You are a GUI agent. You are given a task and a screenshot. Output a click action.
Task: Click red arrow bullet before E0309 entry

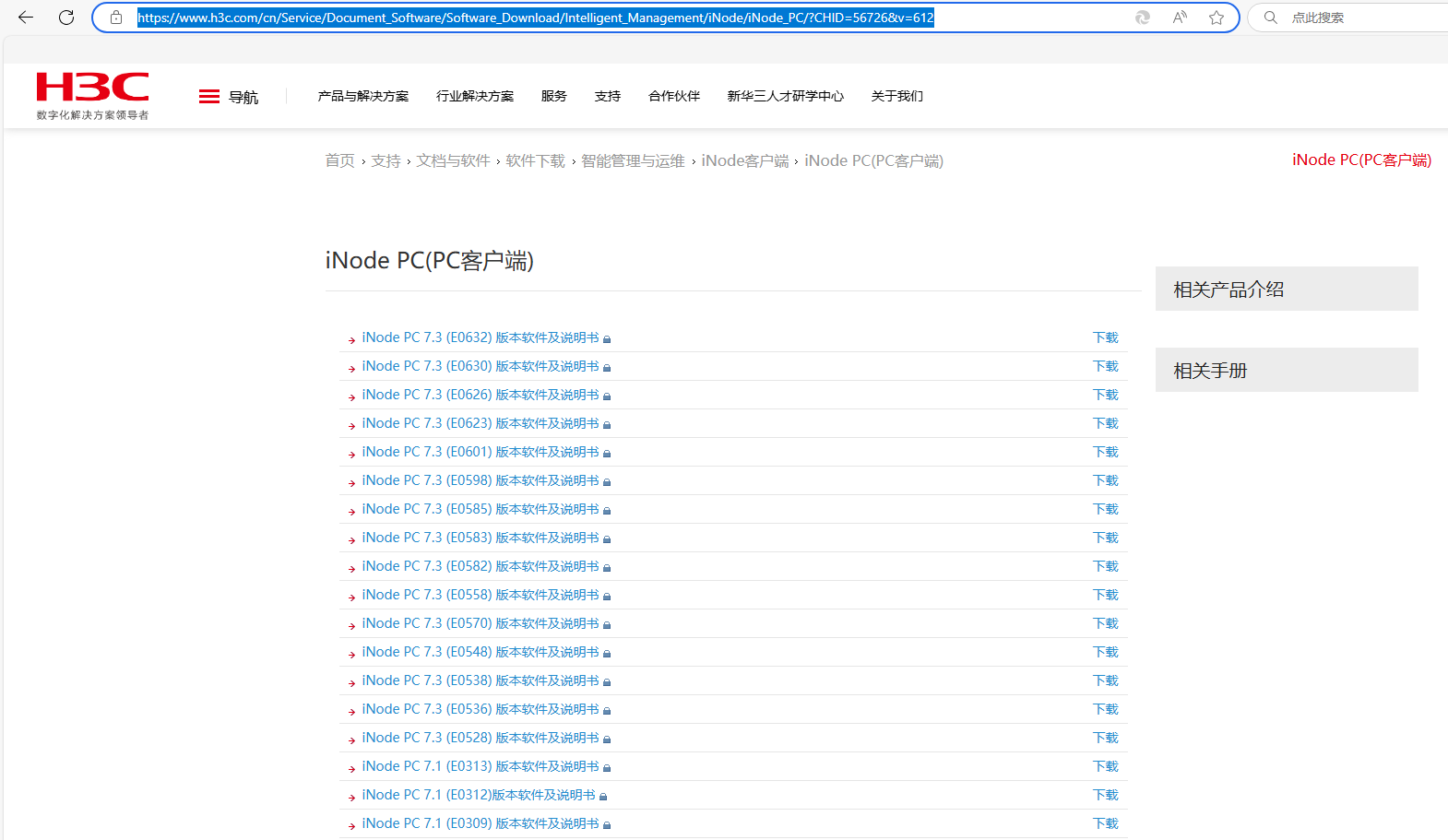(x=351, y=826)
